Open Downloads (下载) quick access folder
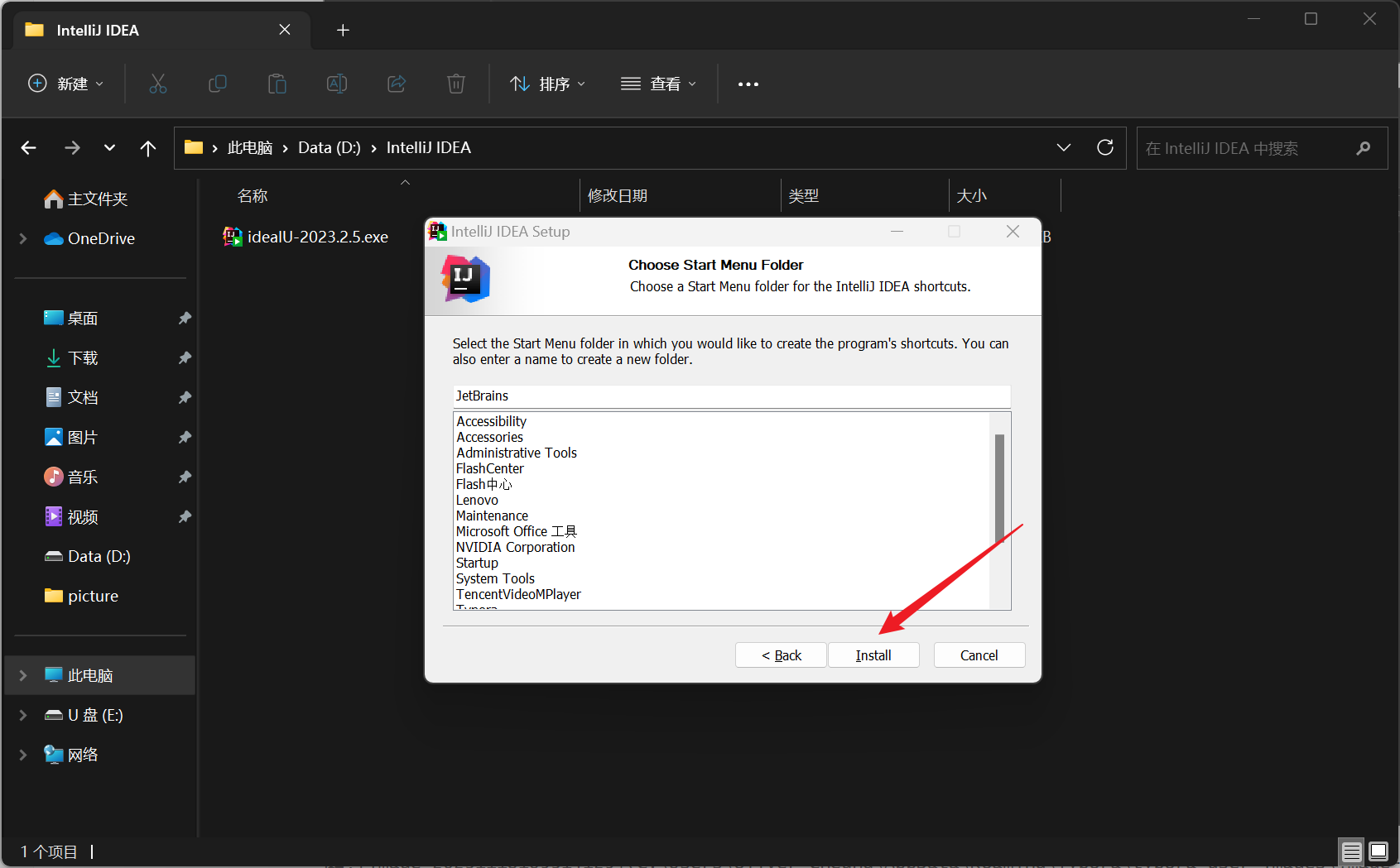The height and width of the screenshot is (868, 1400). coord(71,357)
